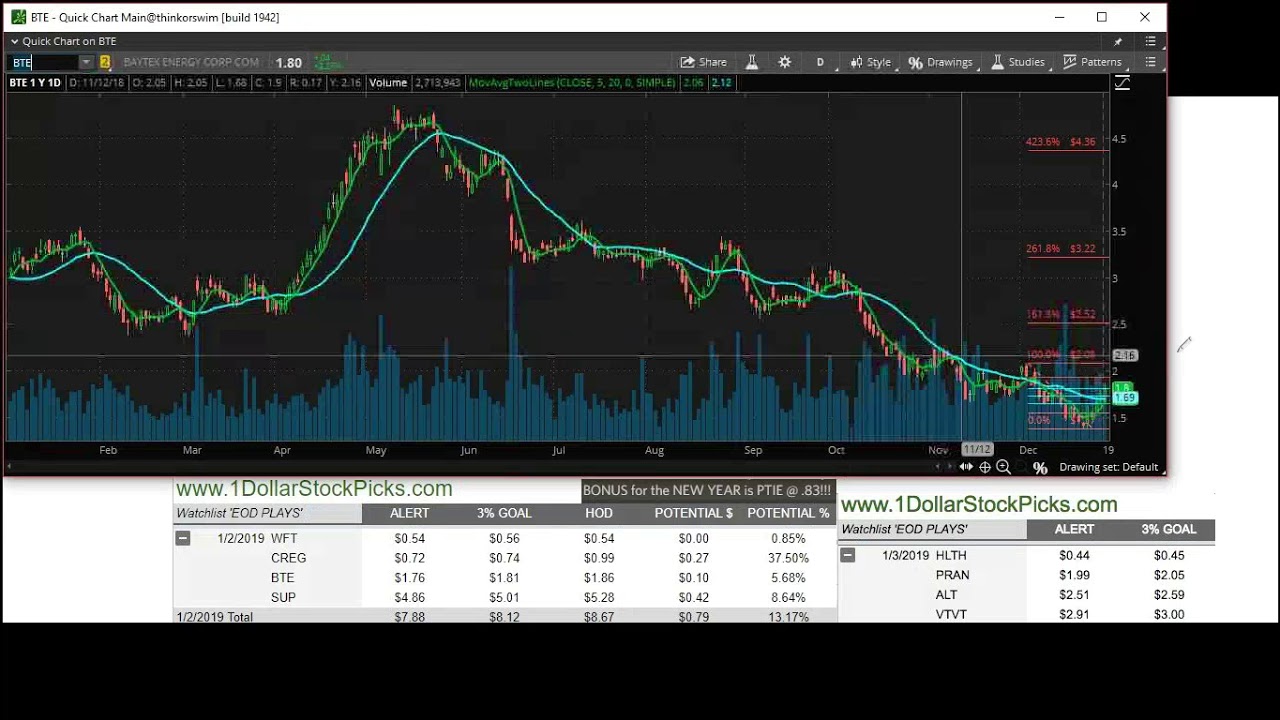The image size is (1280, 720).
Task: Click the thinkorswim app icon in title bar
Action: (x=18, y=17)
